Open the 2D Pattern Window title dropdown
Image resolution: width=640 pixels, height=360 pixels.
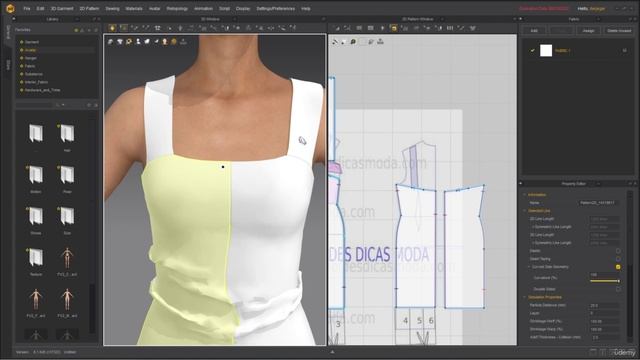pos(442,19)
